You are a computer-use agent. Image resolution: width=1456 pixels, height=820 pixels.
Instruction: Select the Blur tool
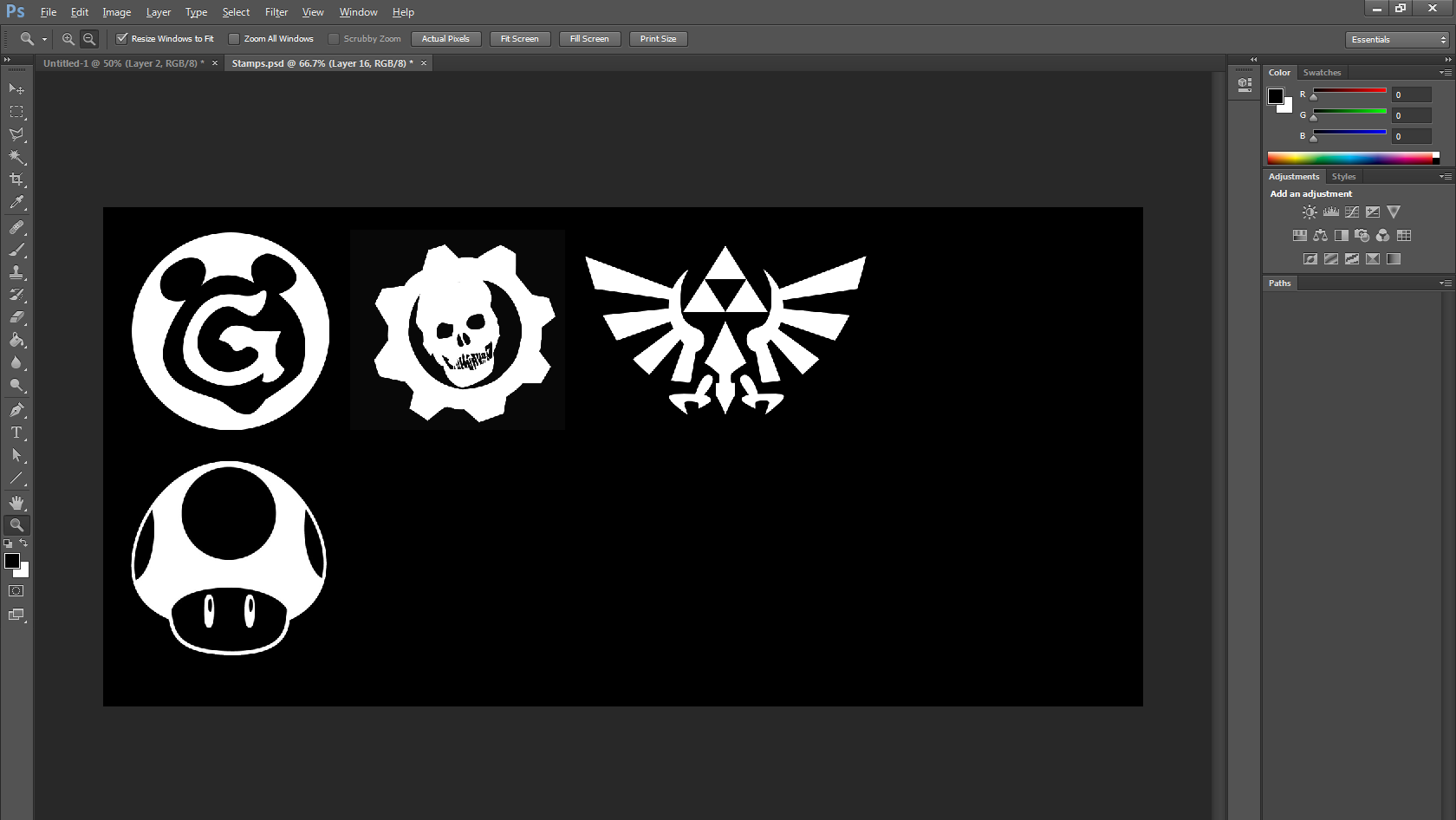coord(16,362)
